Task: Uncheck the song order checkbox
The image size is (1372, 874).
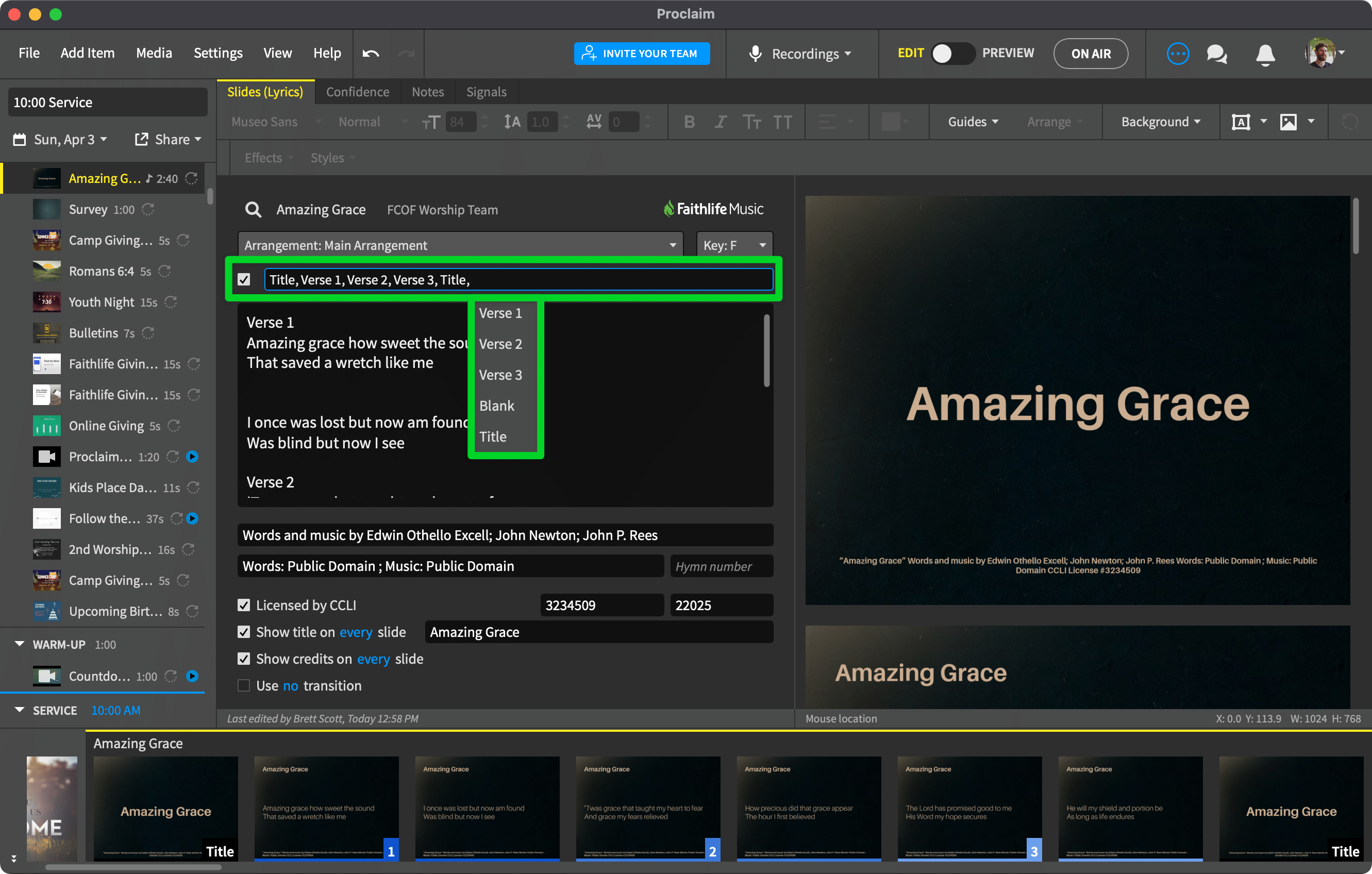Action: (244, 279)
